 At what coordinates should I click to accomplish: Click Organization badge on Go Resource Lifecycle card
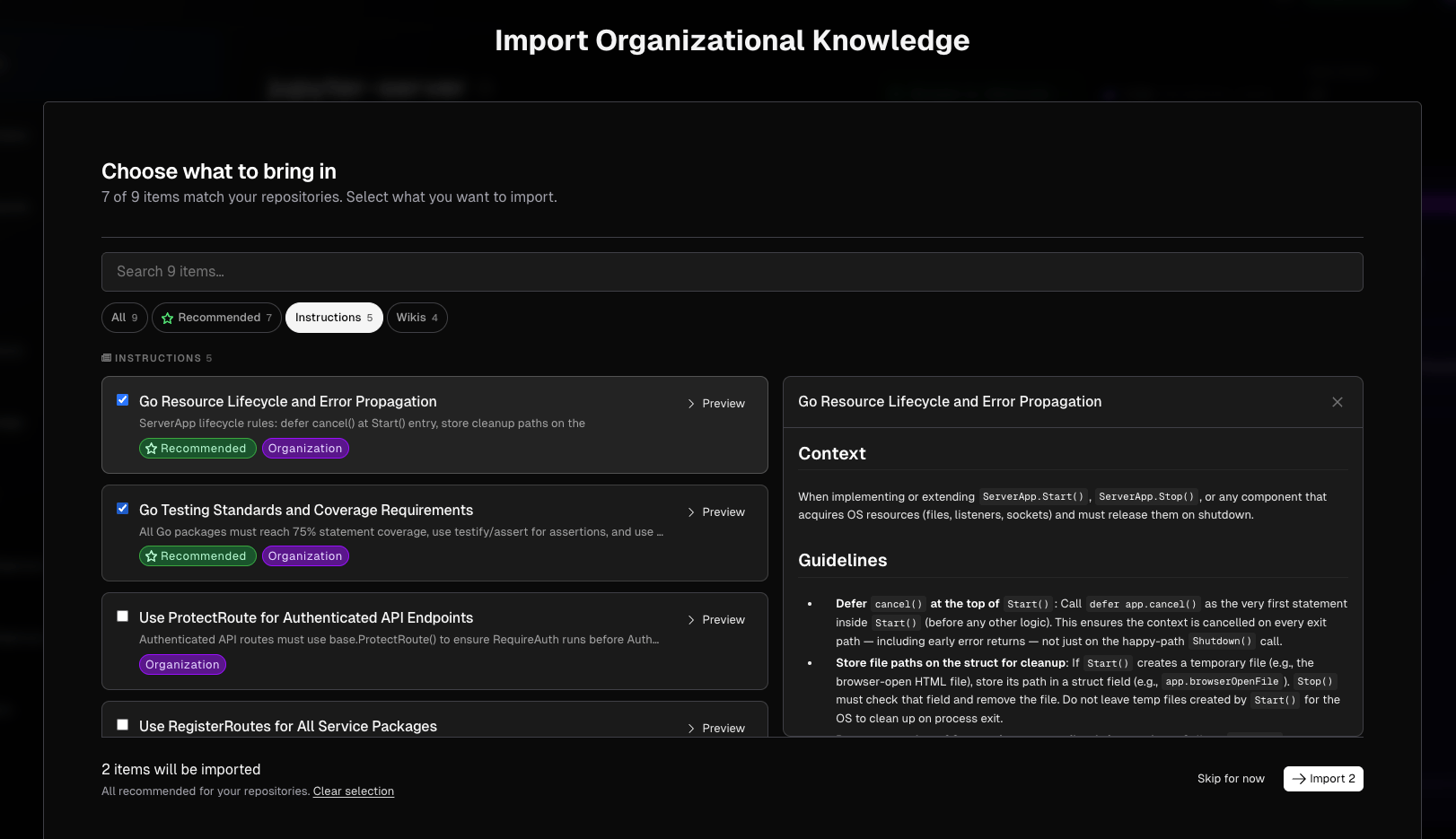(305, 449)
